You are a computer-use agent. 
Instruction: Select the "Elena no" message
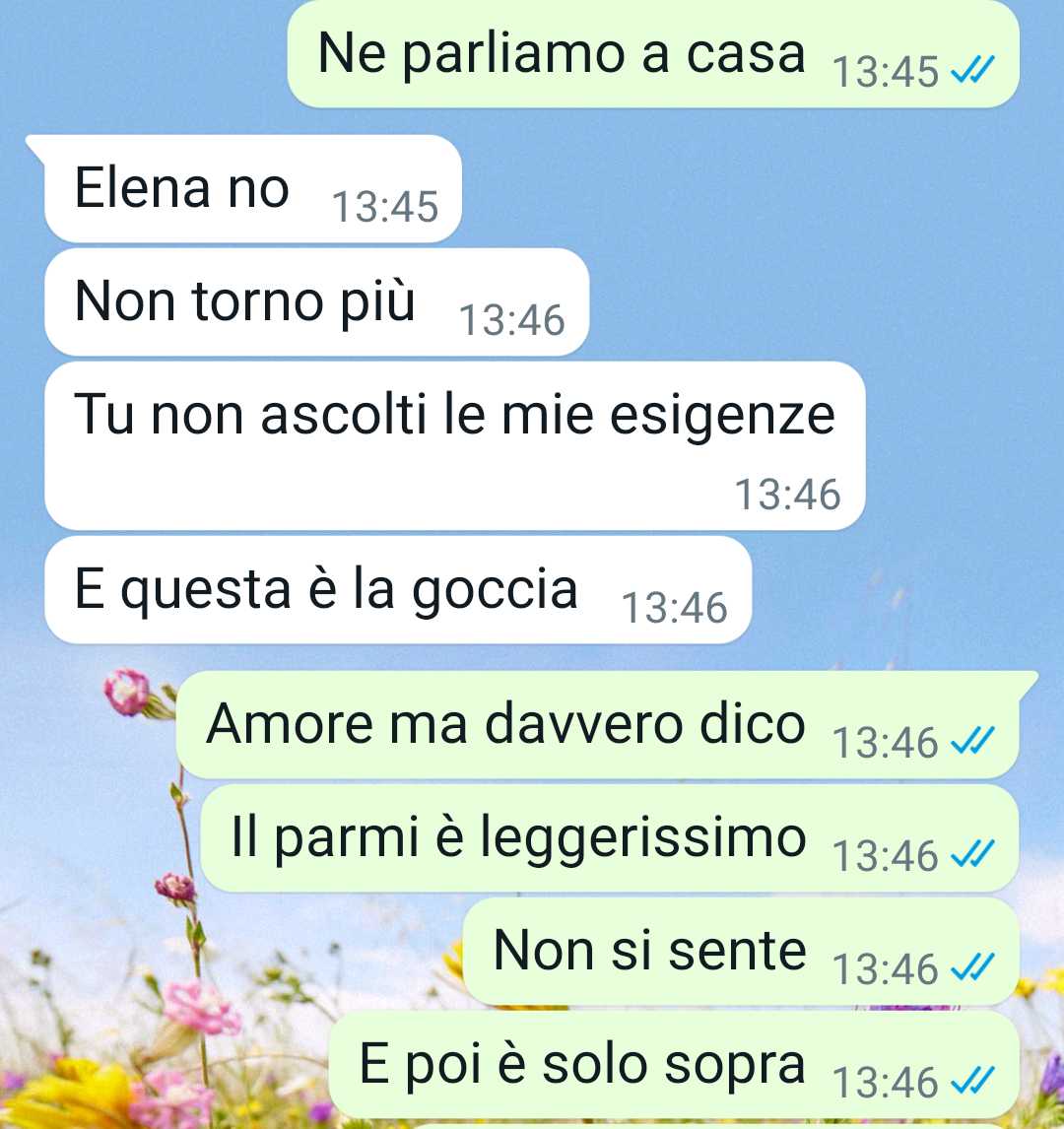[252, 188]
